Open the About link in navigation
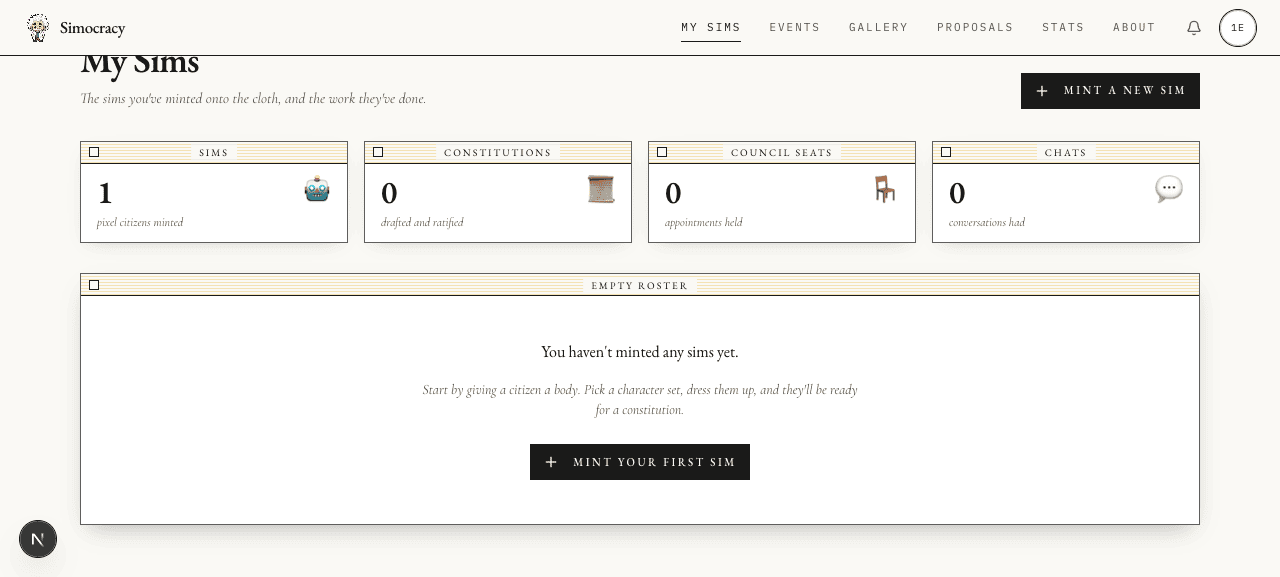Viewport: 1280px width, 577px height. click(x=1134, y=28)
